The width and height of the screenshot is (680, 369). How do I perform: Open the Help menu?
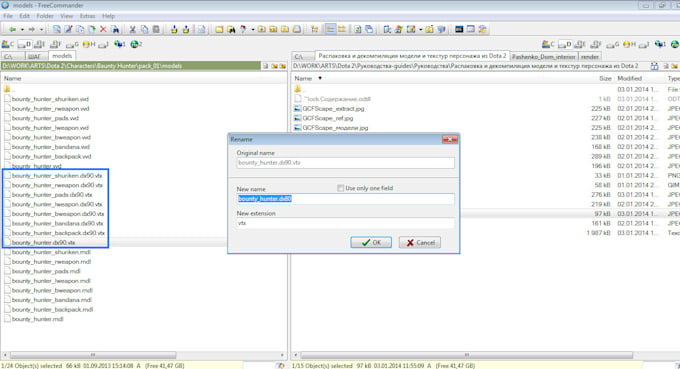[x=108, y=16]
